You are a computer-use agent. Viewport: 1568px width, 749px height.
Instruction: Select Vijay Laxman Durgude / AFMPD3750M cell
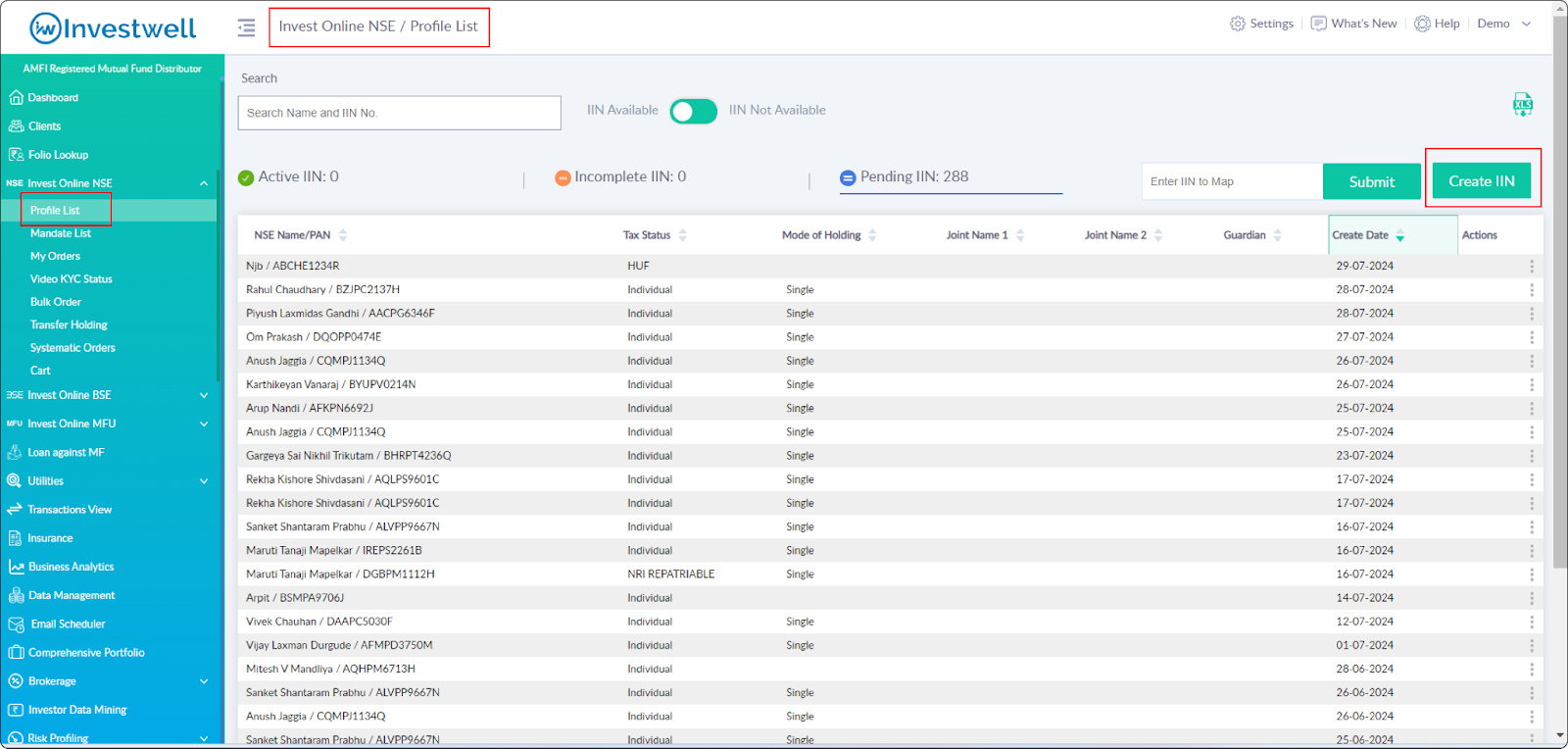tap(339, 645)
